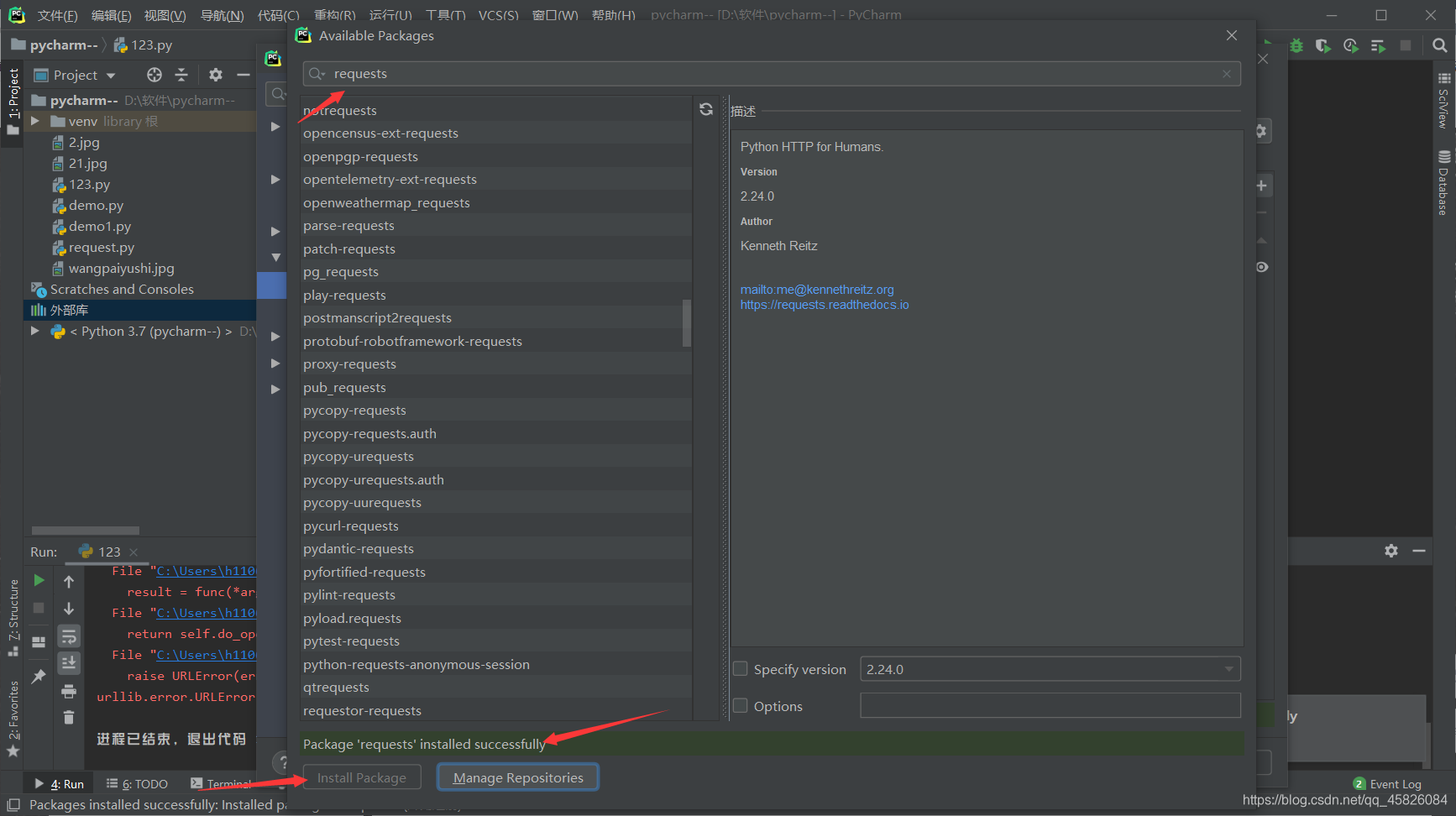Screen dimensions: 1456x816
Task: Toggle soft-wrap icon in Run panel
Action: [x=69, y=636]
